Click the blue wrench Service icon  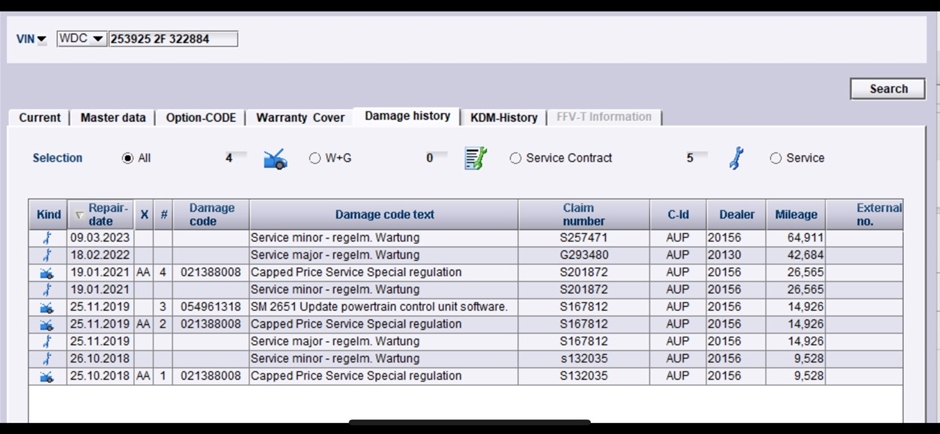736,158
